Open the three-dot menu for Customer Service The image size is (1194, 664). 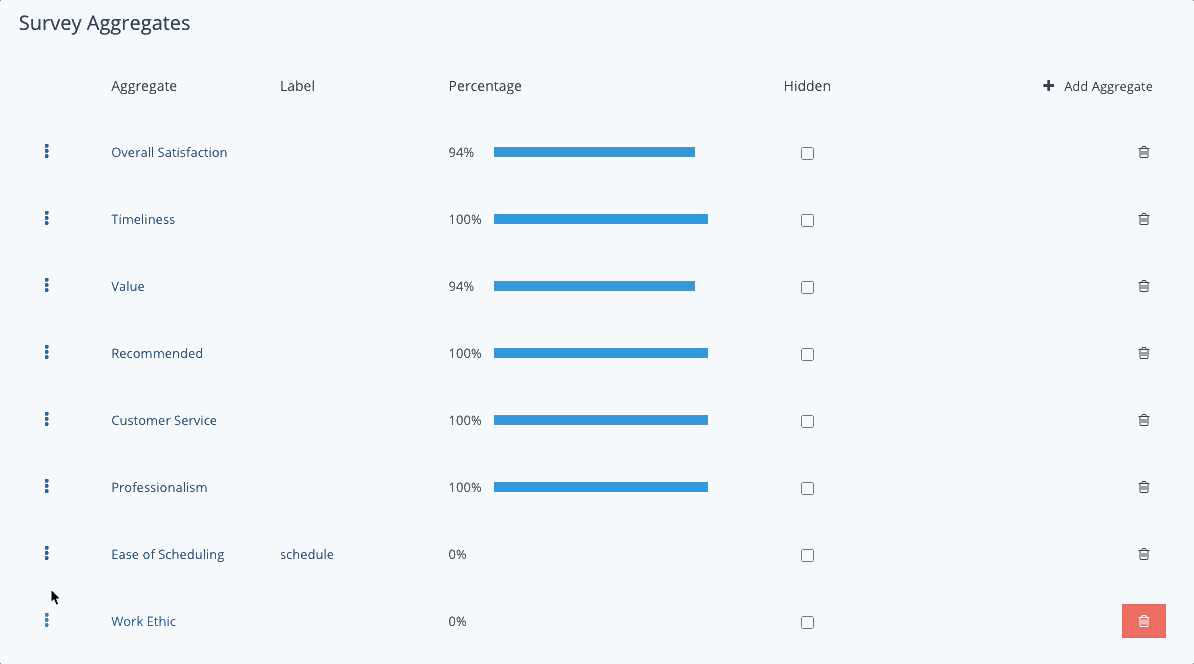(x=47, y=419)
